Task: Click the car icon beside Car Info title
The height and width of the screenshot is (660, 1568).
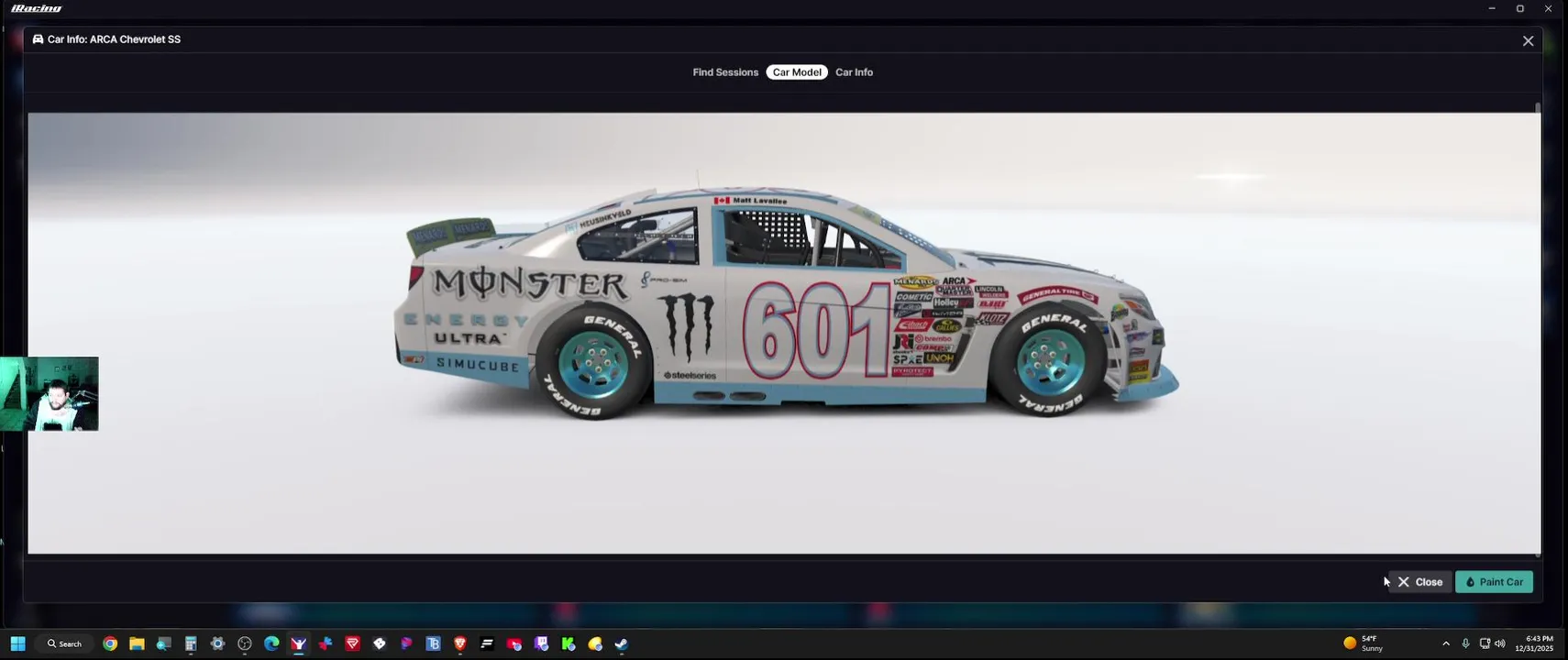Action: point(38,39)
